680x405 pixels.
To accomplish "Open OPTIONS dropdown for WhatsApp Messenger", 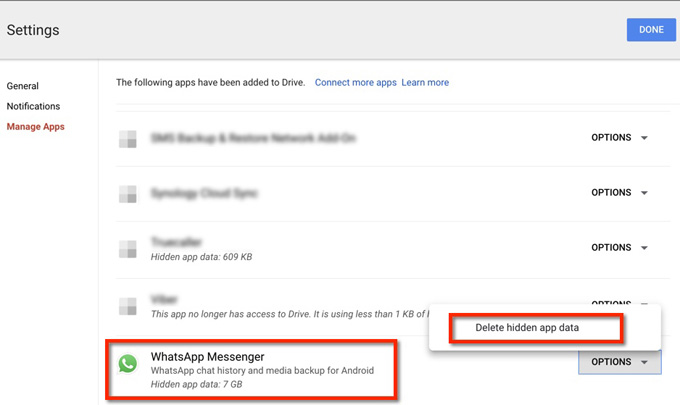I will pos(620,362).
